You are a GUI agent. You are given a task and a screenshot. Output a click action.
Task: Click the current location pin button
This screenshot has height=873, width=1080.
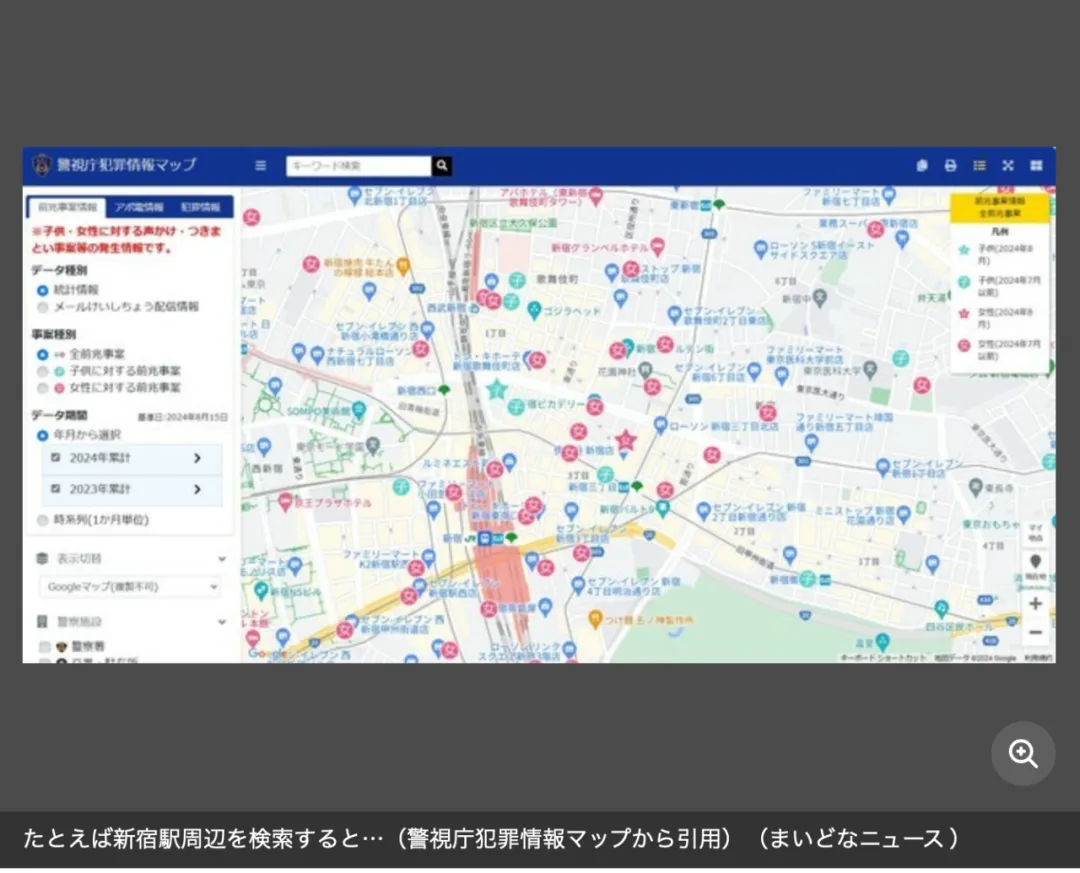pyautogui.click(x=1035, y=564)
